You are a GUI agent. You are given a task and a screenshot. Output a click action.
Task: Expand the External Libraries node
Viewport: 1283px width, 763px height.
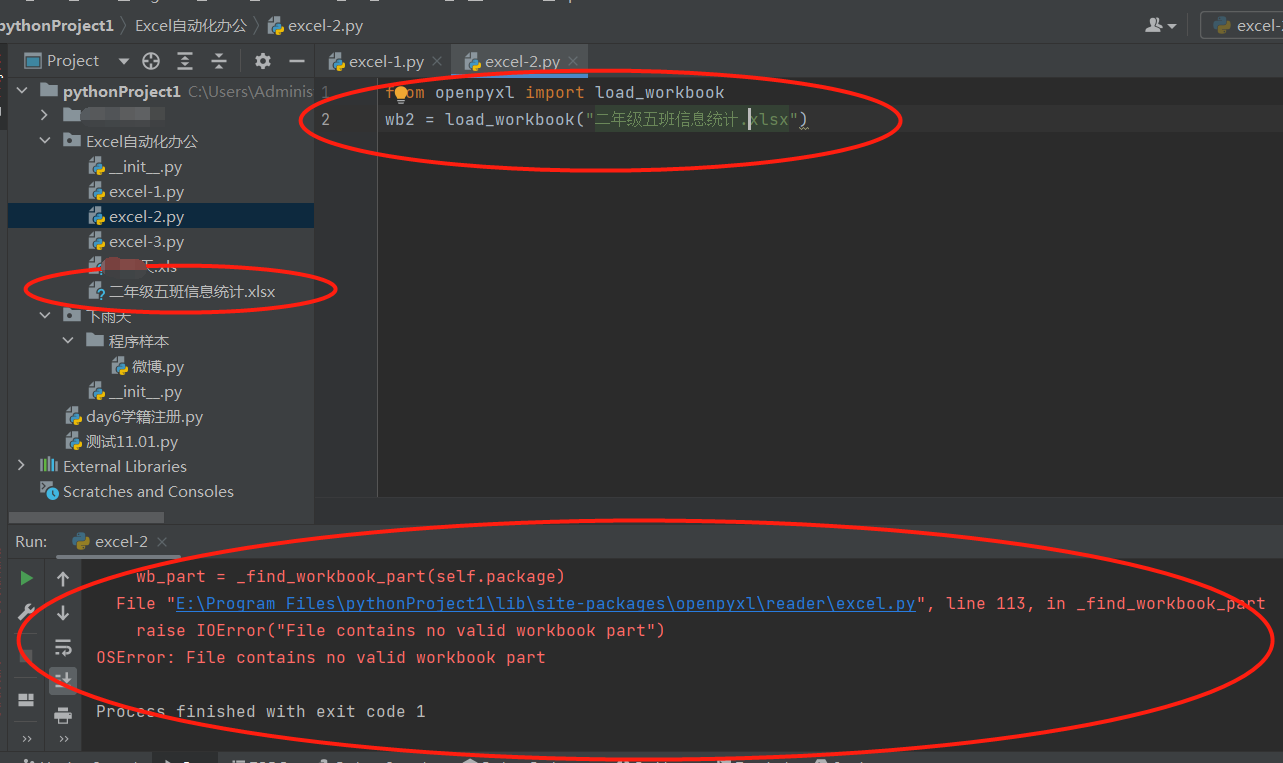tap(22, 466)
